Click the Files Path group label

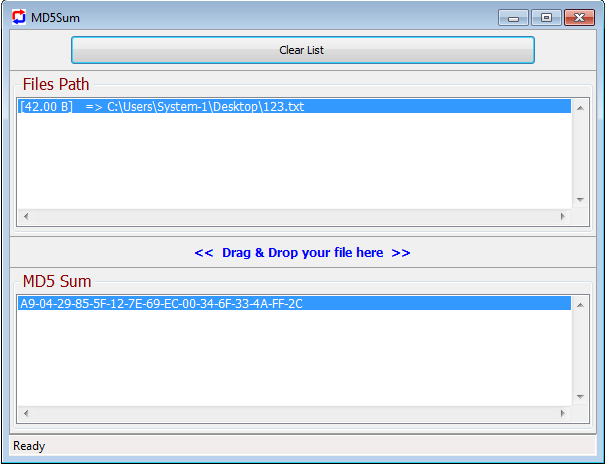(x=56, y=84)
